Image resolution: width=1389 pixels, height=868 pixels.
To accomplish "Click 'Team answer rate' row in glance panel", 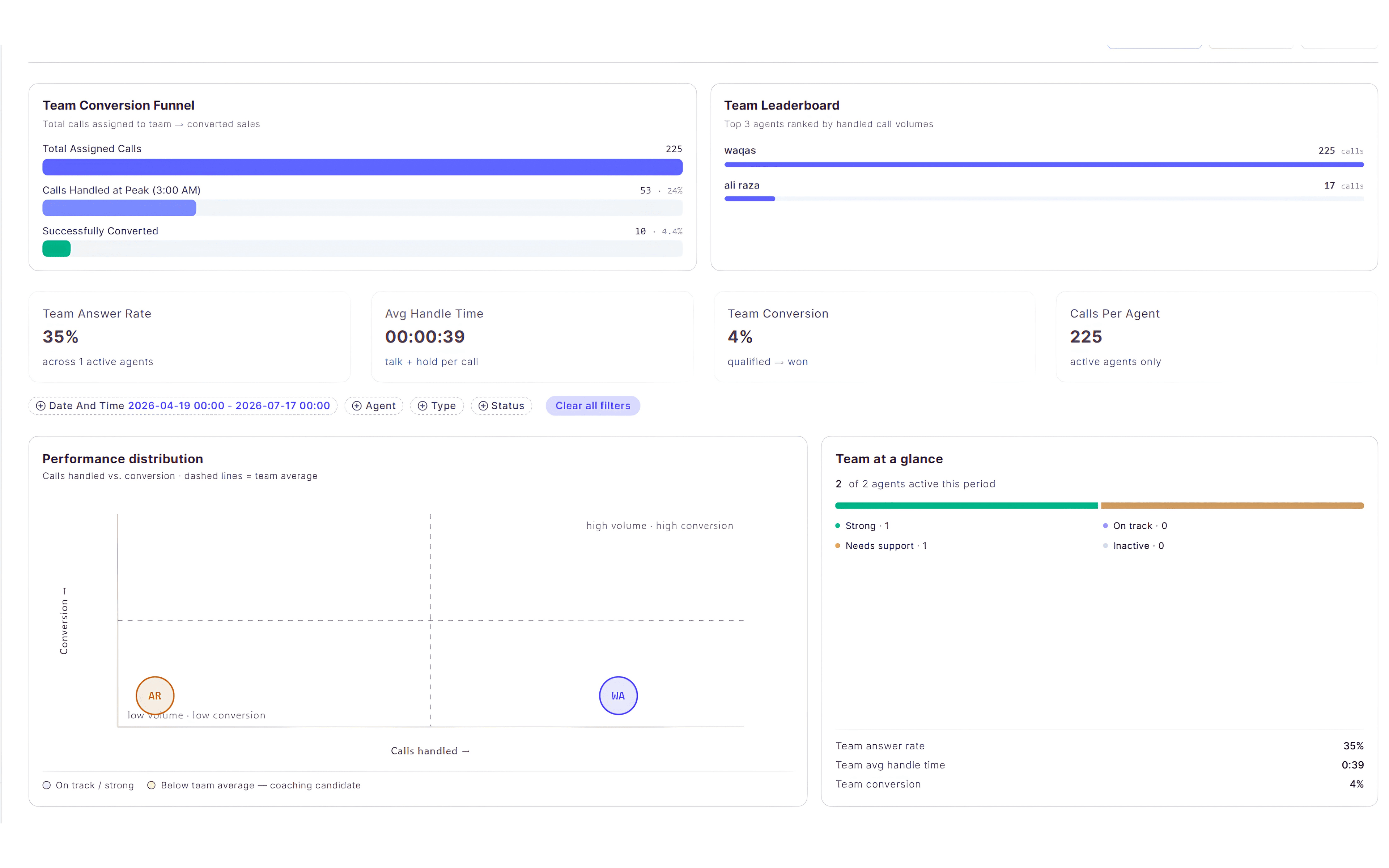I will click(1100, 746).
